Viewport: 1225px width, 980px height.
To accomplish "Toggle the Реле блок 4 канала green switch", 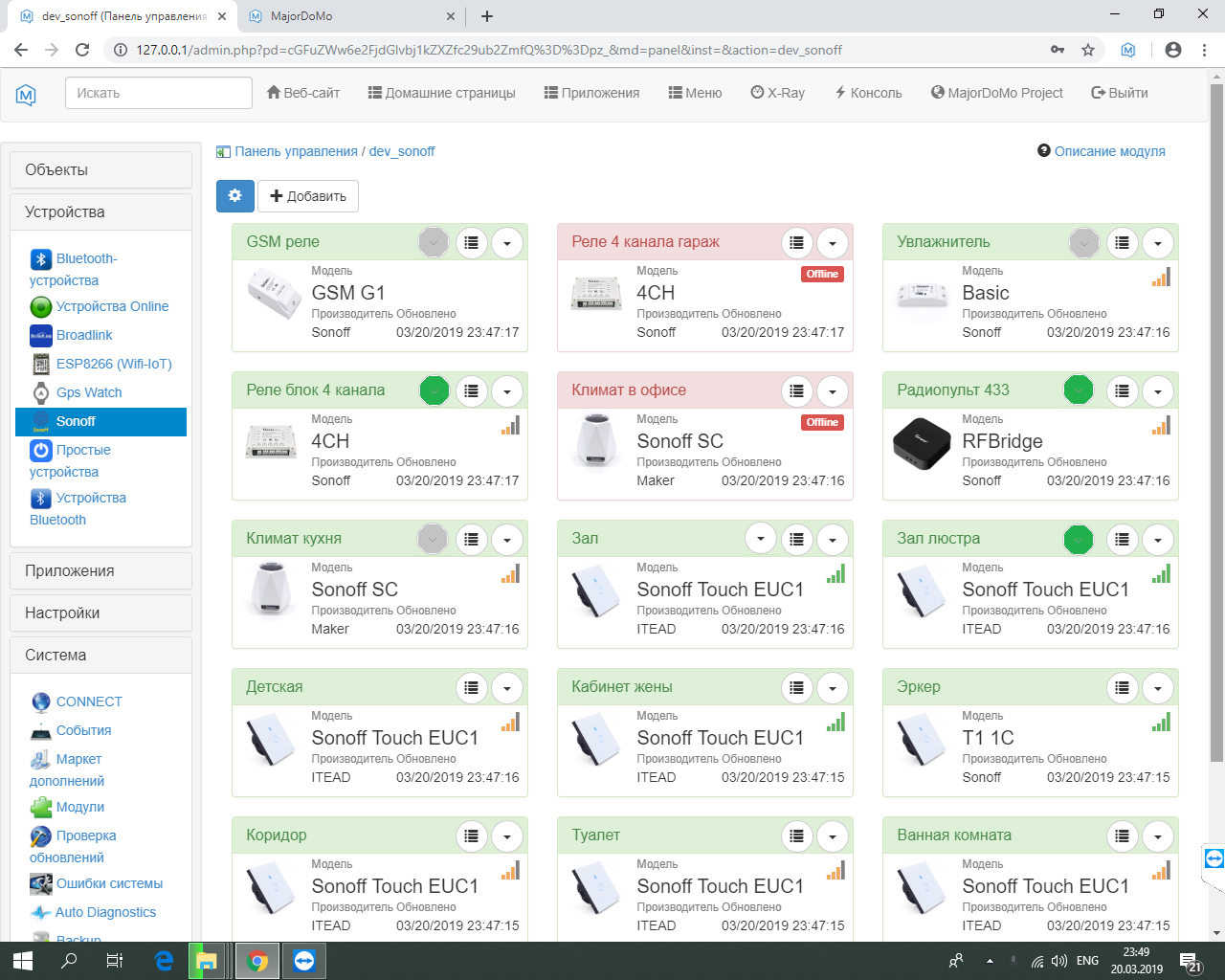I will pos(434,390).
